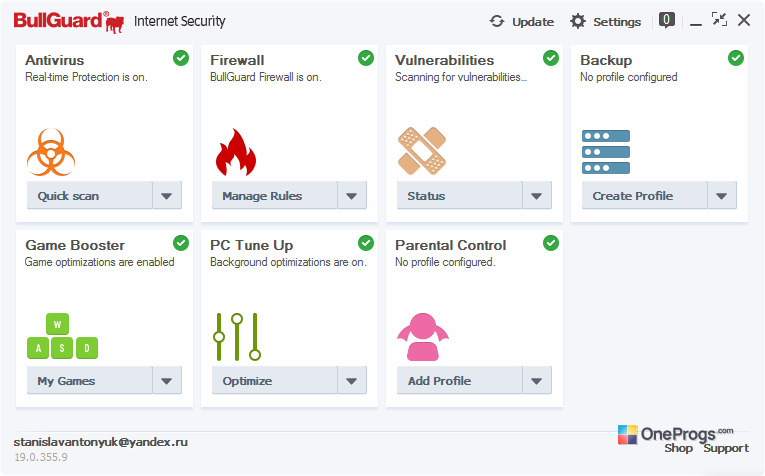Start a Quick scan
The width and height of the screenshot is (765, 476).
[90, 196]
